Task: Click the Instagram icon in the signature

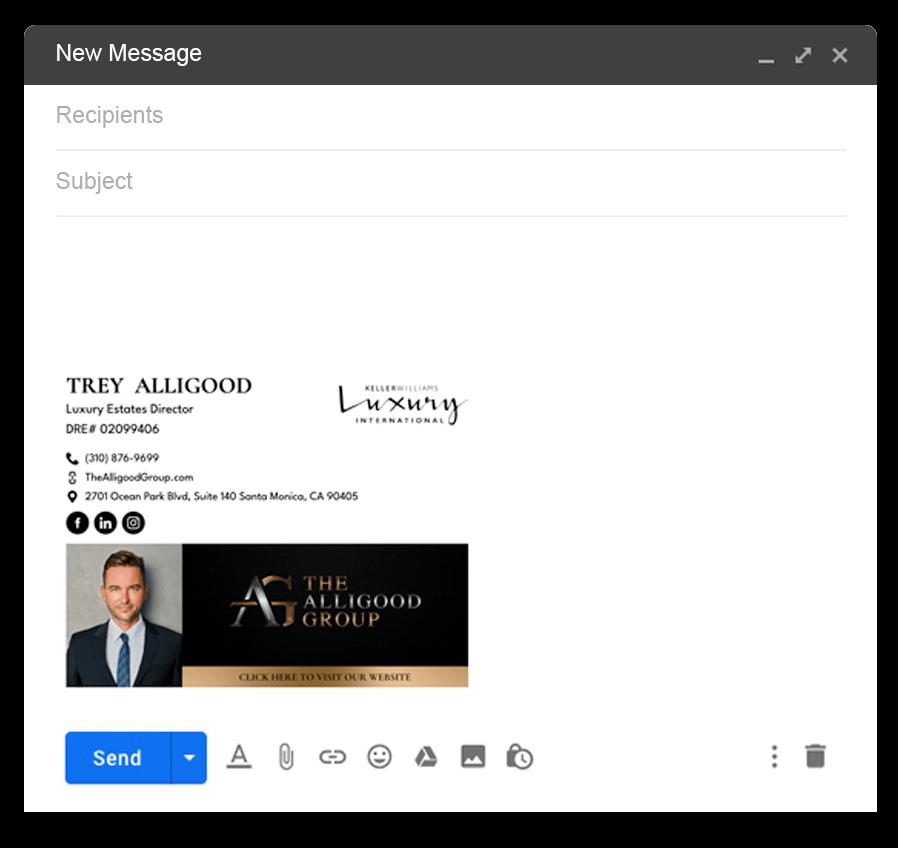Action: (x=133, y=523)
